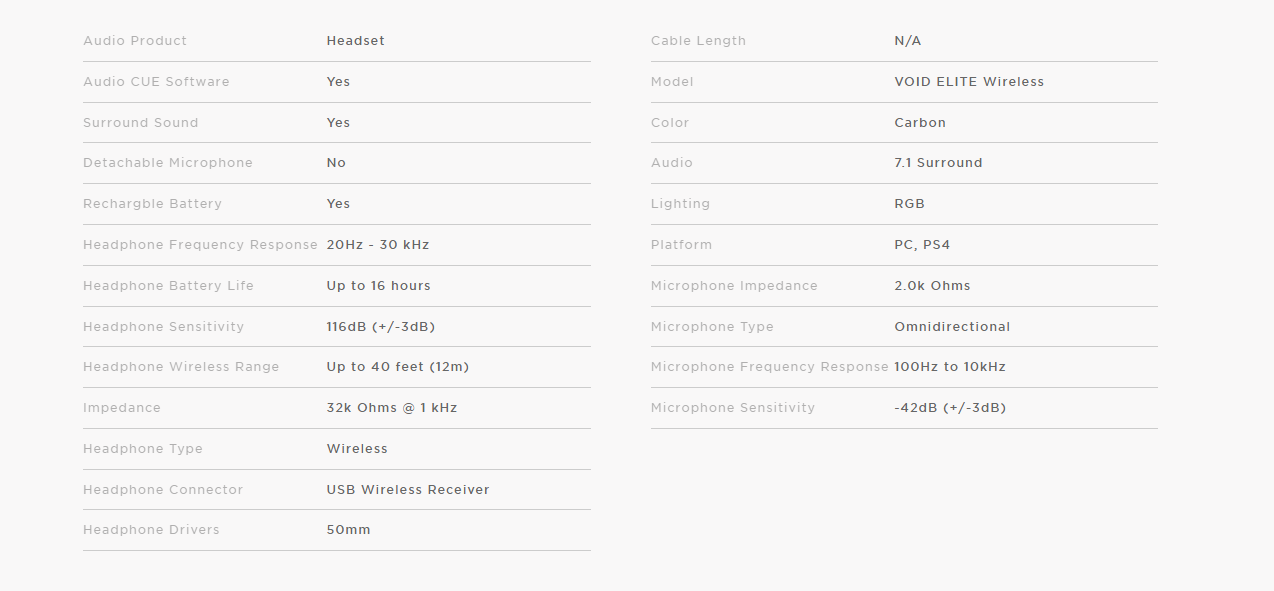1274x591 pixels.
Task: Click the "Detachable Microphone" label
Action: pyautogui.click(x=168, y=163)
